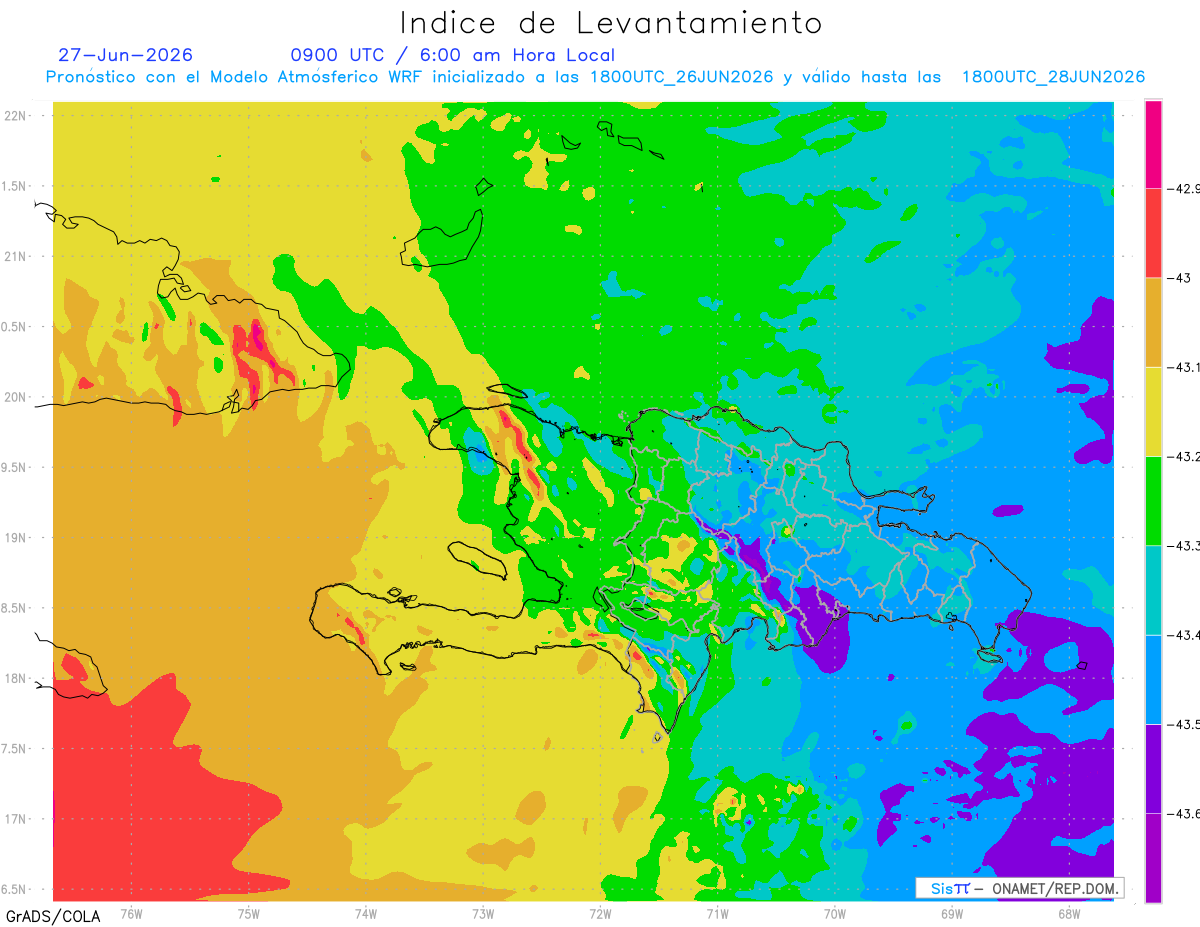Click the '74W' longitude label
1200x927 pixels.
pyautogui.click(x=366, y=913)
